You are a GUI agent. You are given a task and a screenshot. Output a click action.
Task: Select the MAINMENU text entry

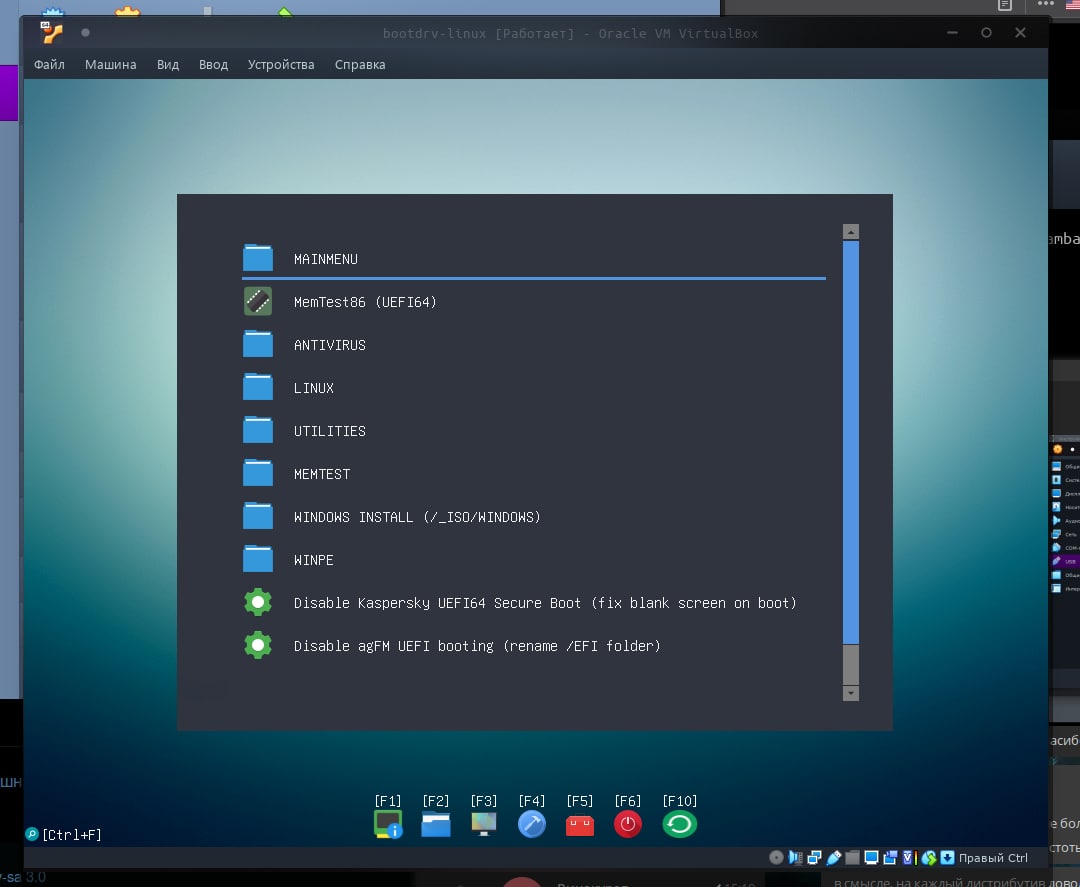pyautogui.click(x=326, y=259)
